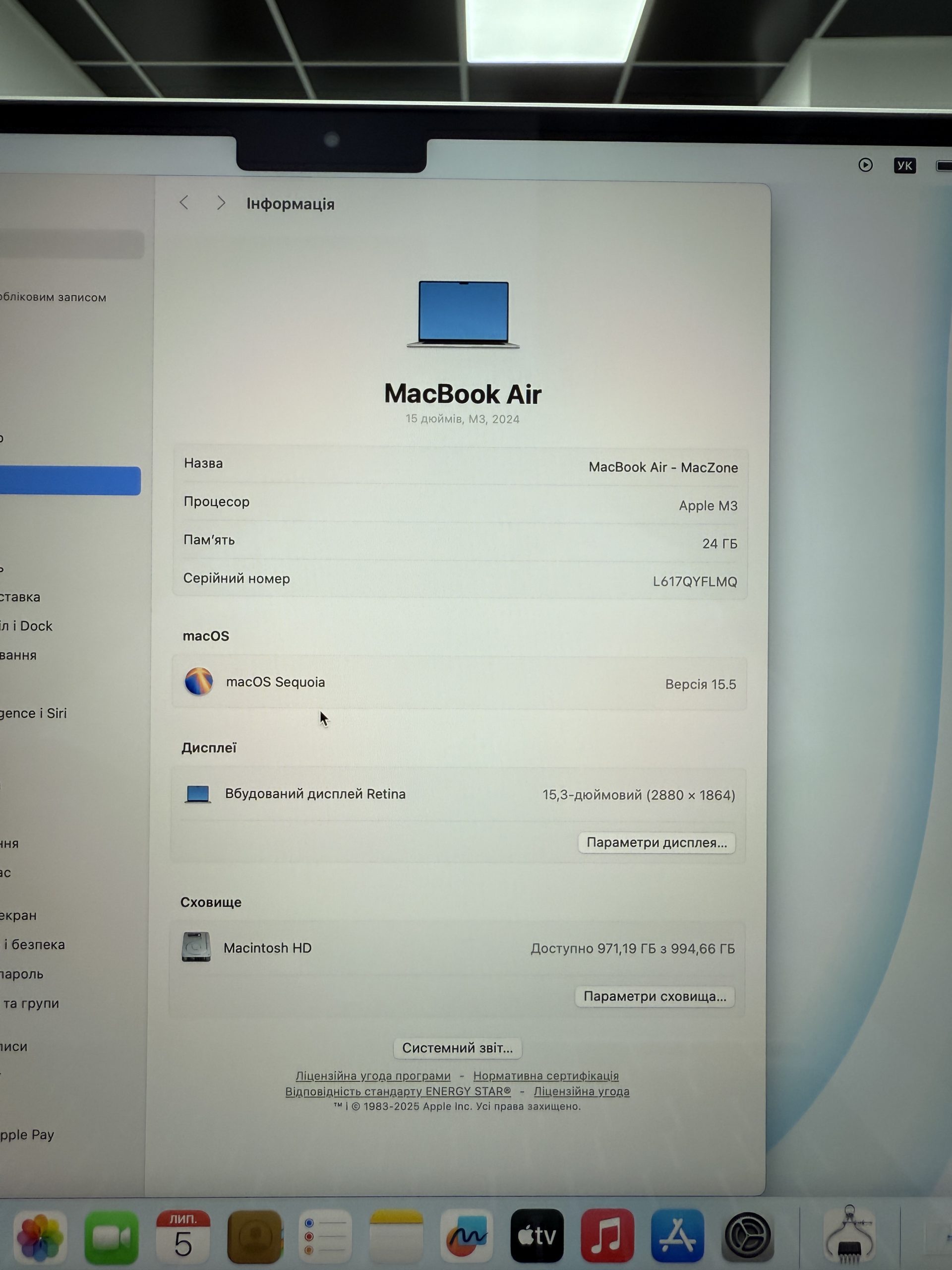
Task: Open Нормативна сертифікація link
Action: point(546,1076)
